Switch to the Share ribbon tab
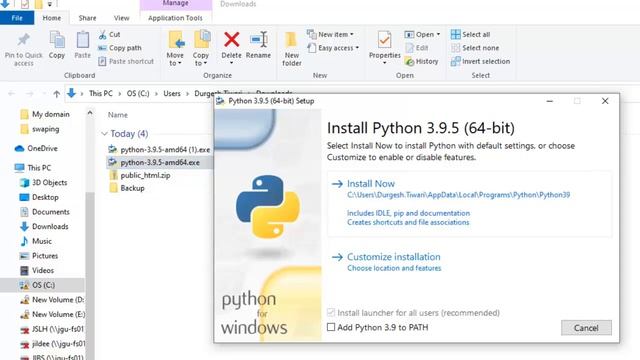Screen dimensions: 640x360 tap(87, 18)
